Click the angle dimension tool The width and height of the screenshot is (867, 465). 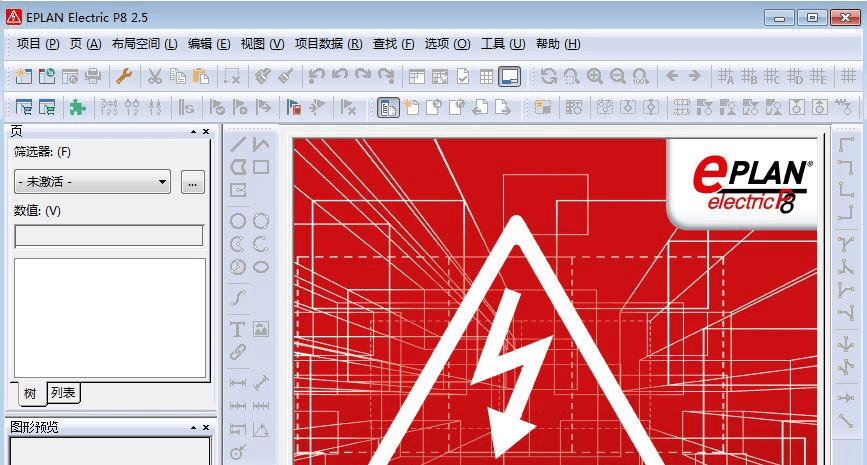(x=261, y=429)
